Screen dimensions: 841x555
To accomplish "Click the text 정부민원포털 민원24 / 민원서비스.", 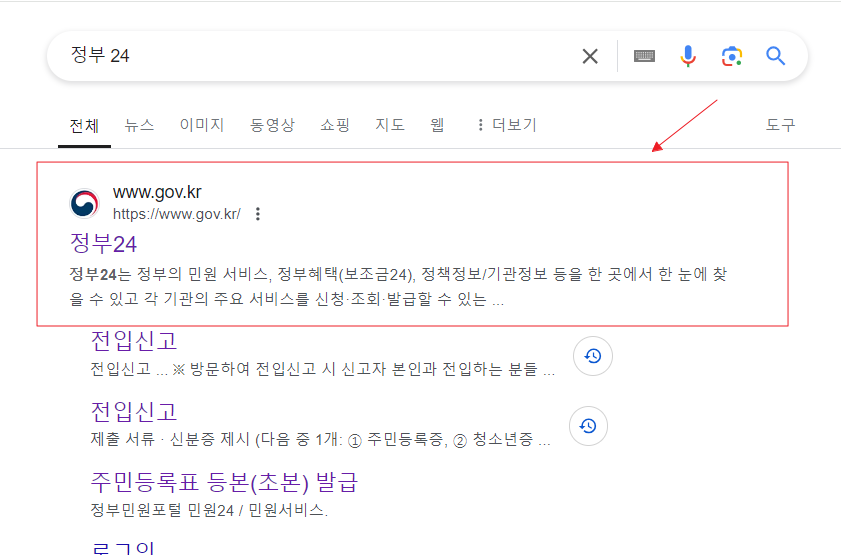I will pos(209,510).
